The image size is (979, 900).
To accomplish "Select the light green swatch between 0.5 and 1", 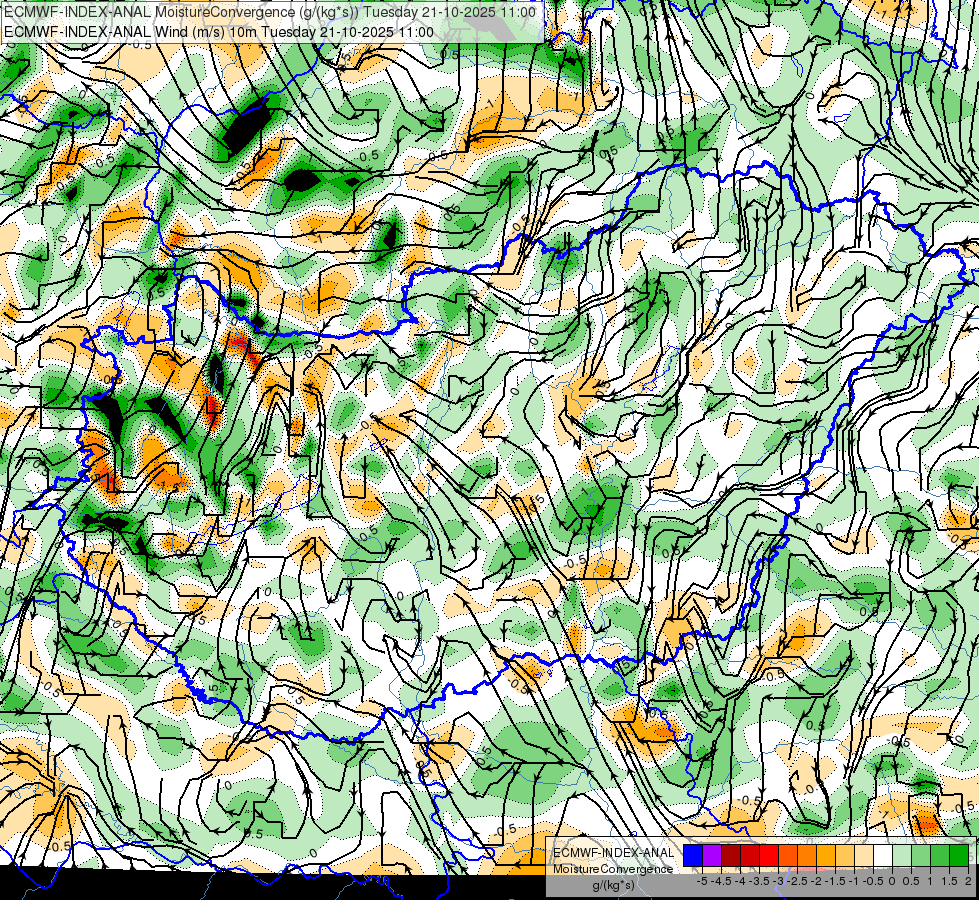I will (x=921, y=856).
